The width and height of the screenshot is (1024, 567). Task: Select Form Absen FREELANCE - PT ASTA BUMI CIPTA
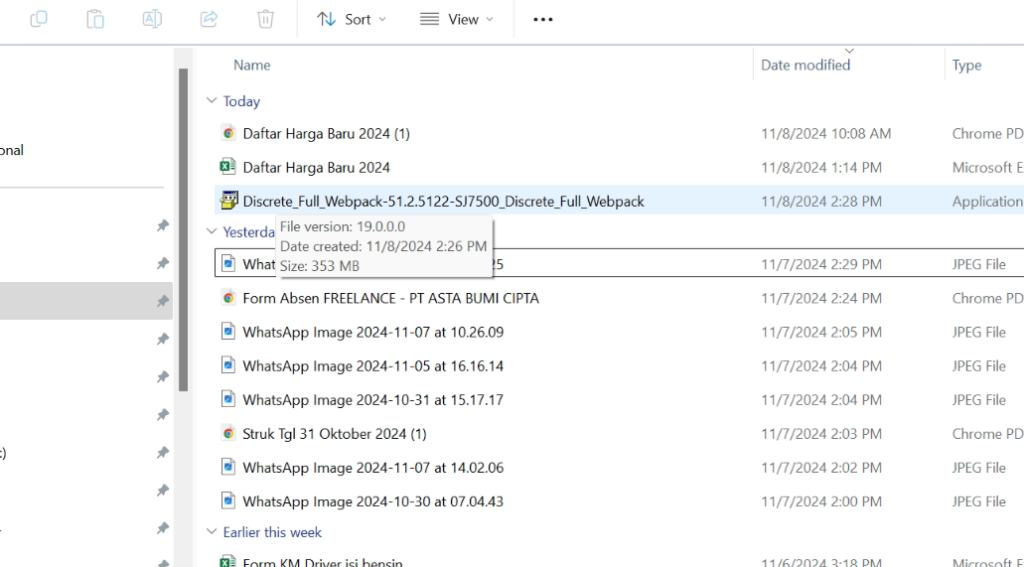[391, 298]
